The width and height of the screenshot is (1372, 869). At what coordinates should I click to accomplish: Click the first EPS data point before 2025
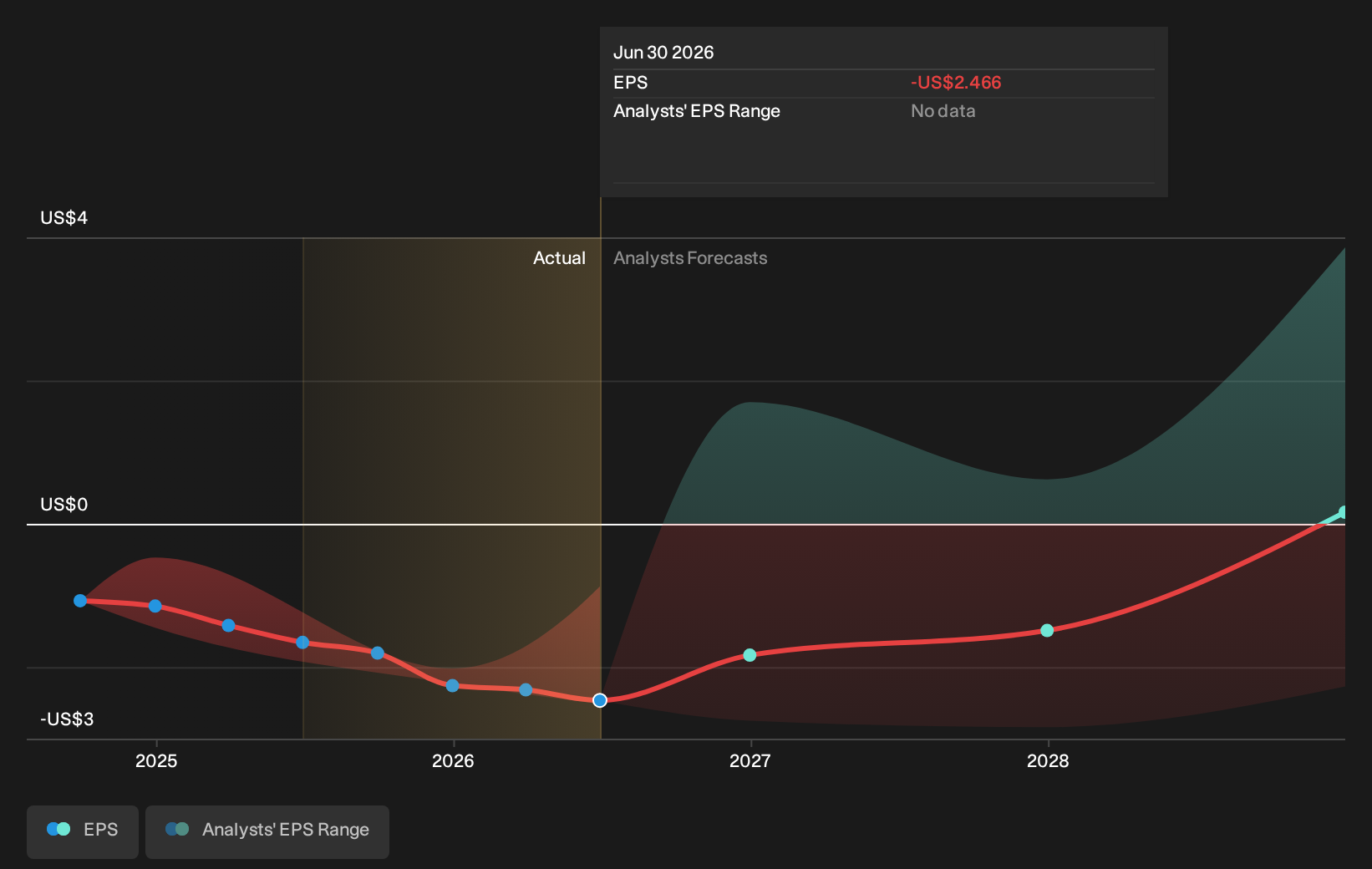[80, 601]
